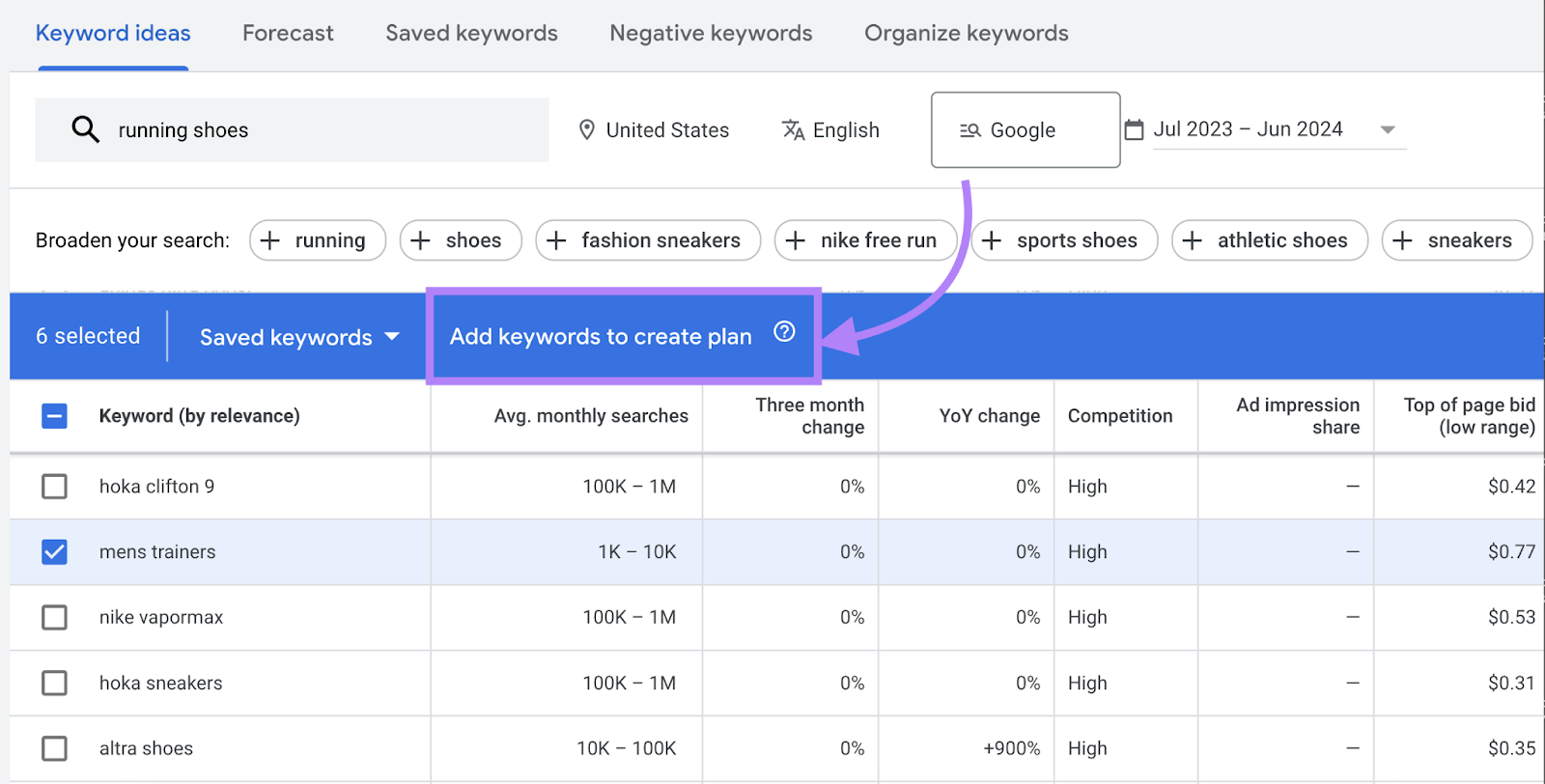Click the search network icon beside Google
Screen dimensions: 1545x784
click(969, 130)
